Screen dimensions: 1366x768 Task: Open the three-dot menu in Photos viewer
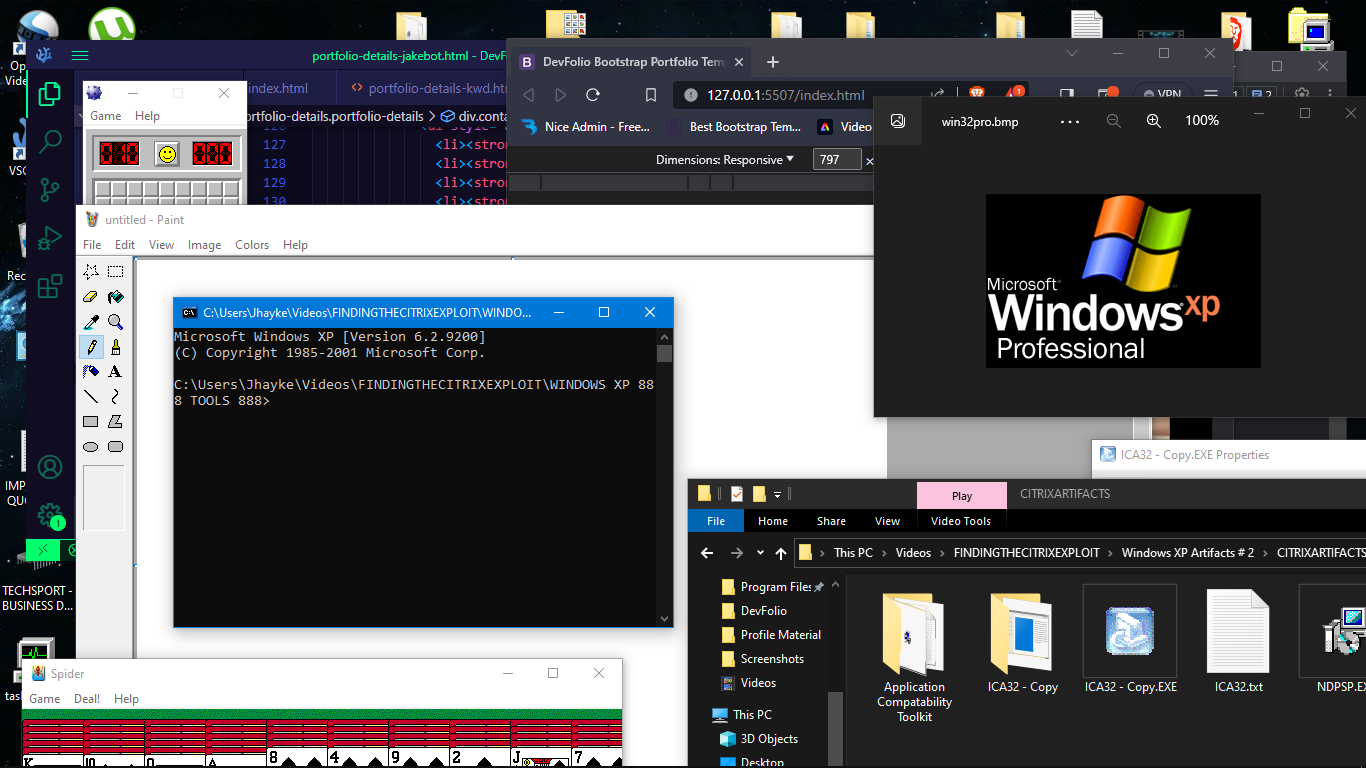click(1070, 121)
